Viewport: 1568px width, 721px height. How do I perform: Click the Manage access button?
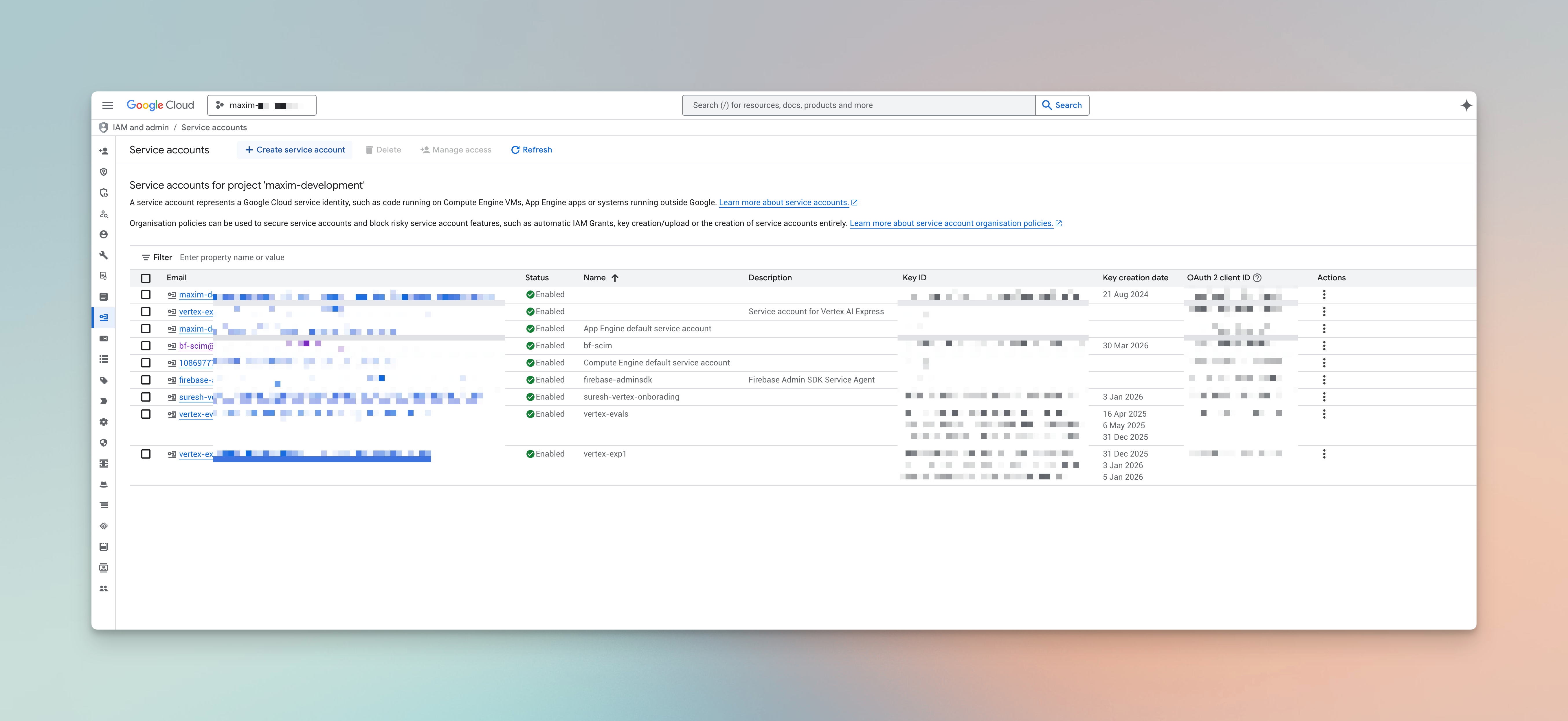click(455, 150)
